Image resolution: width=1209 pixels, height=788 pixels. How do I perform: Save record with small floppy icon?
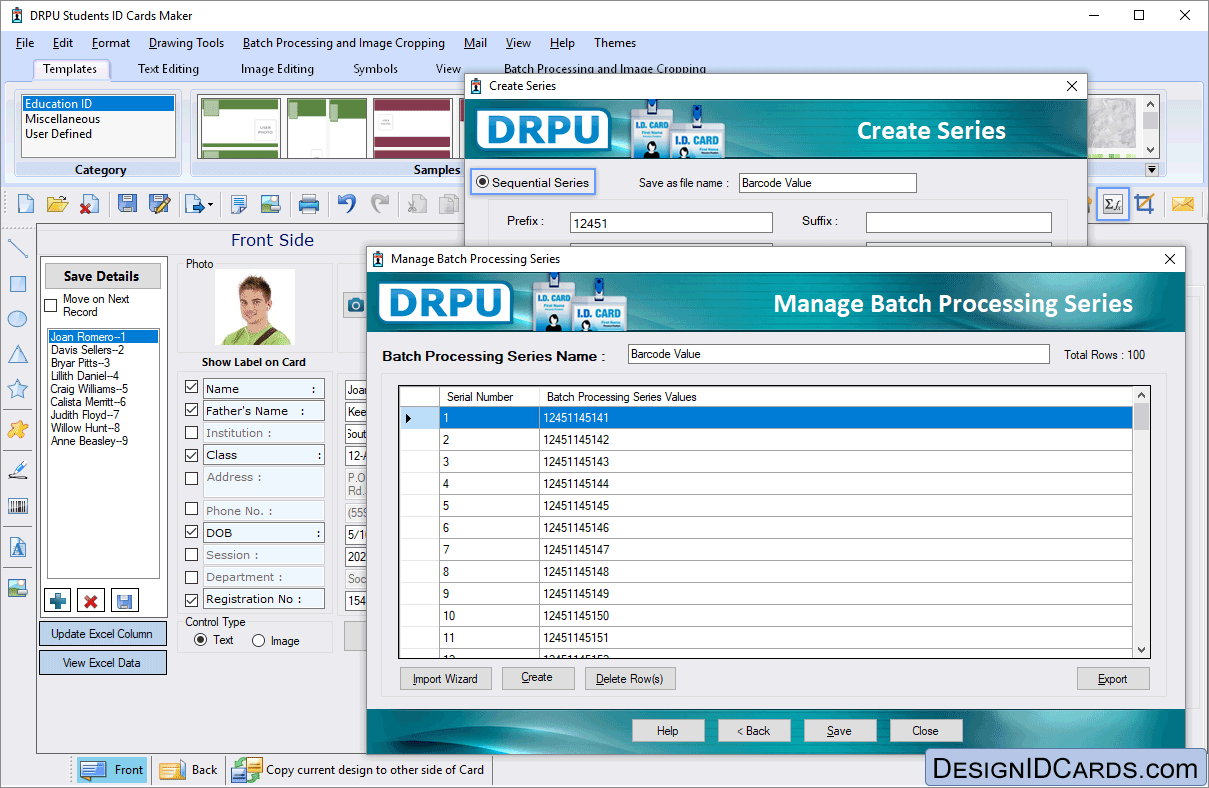125,601
